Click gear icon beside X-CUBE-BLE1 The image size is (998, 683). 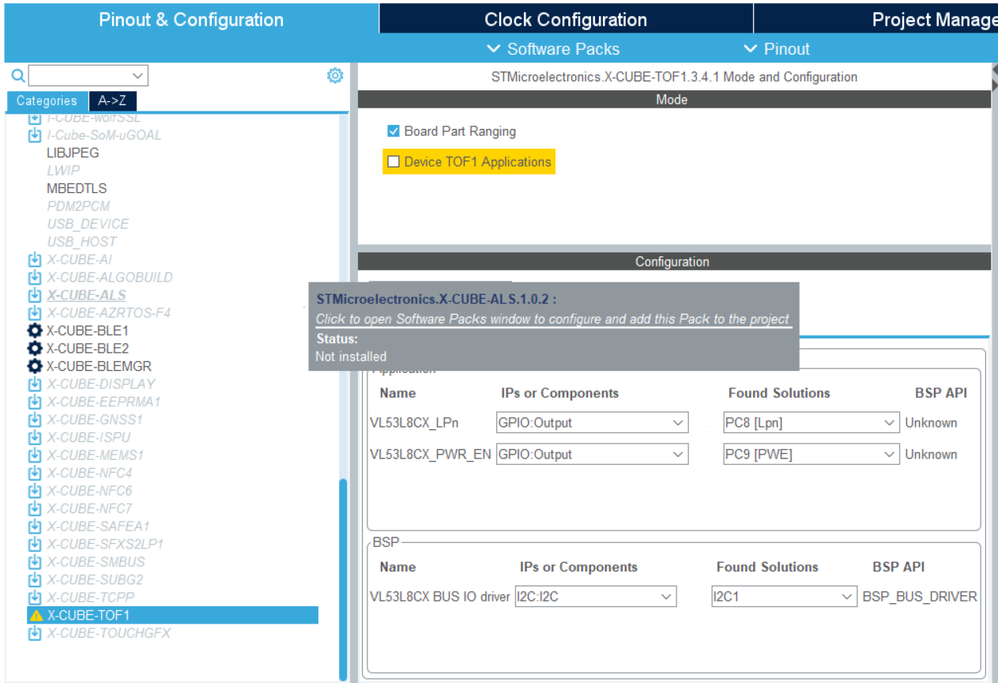[x=34, y=330]
